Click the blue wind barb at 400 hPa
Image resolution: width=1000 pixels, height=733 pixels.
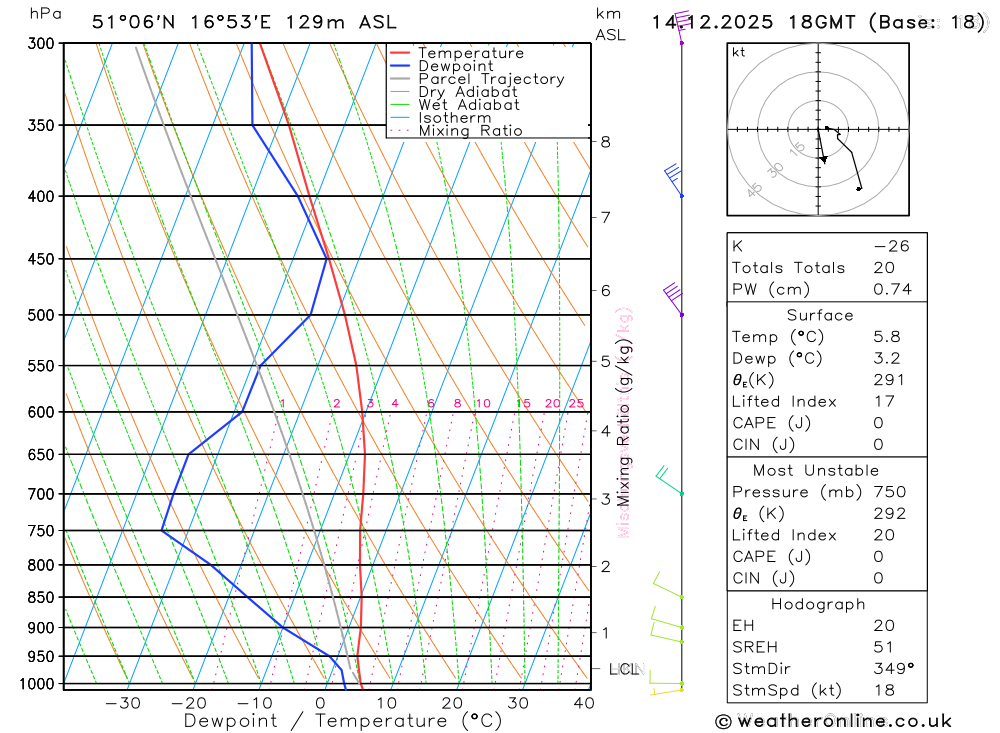(673, 180)
